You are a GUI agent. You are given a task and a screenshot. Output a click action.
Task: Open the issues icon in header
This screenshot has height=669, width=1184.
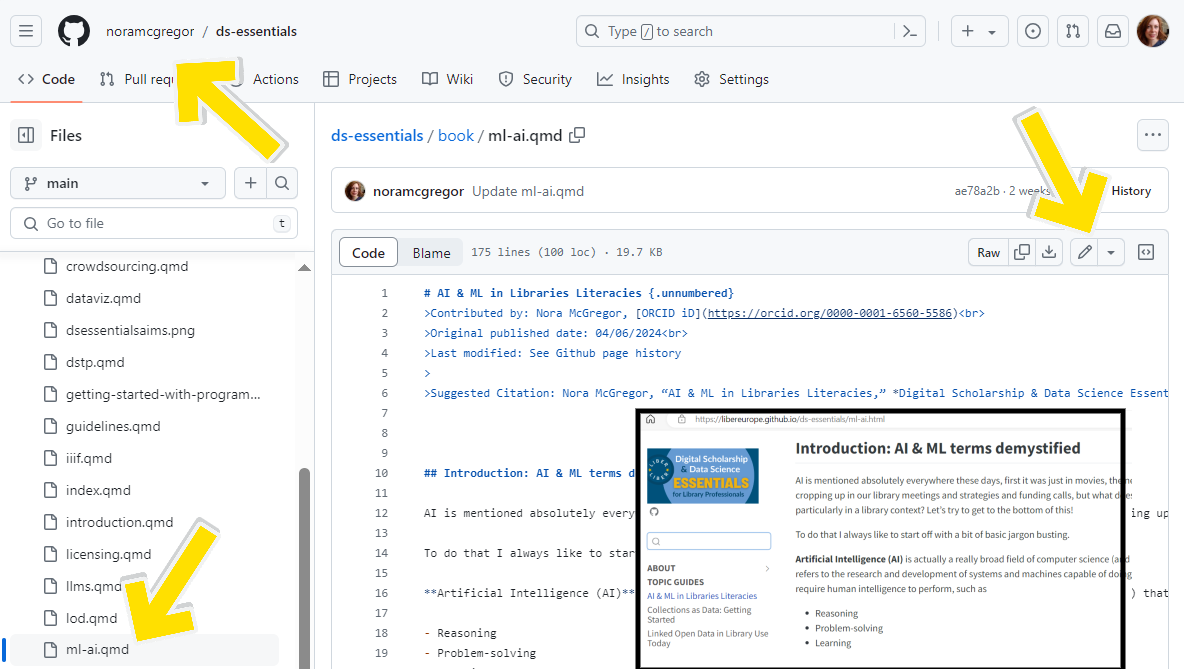[1032, 31]
